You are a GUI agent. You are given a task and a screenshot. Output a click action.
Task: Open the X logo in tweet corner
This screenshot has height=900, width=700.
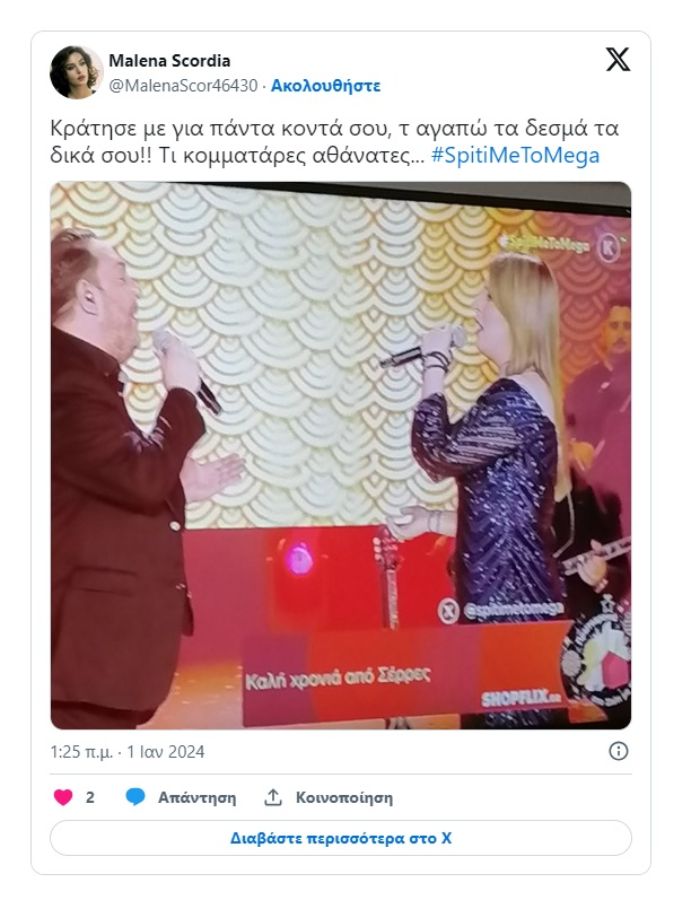click(618, 59)
